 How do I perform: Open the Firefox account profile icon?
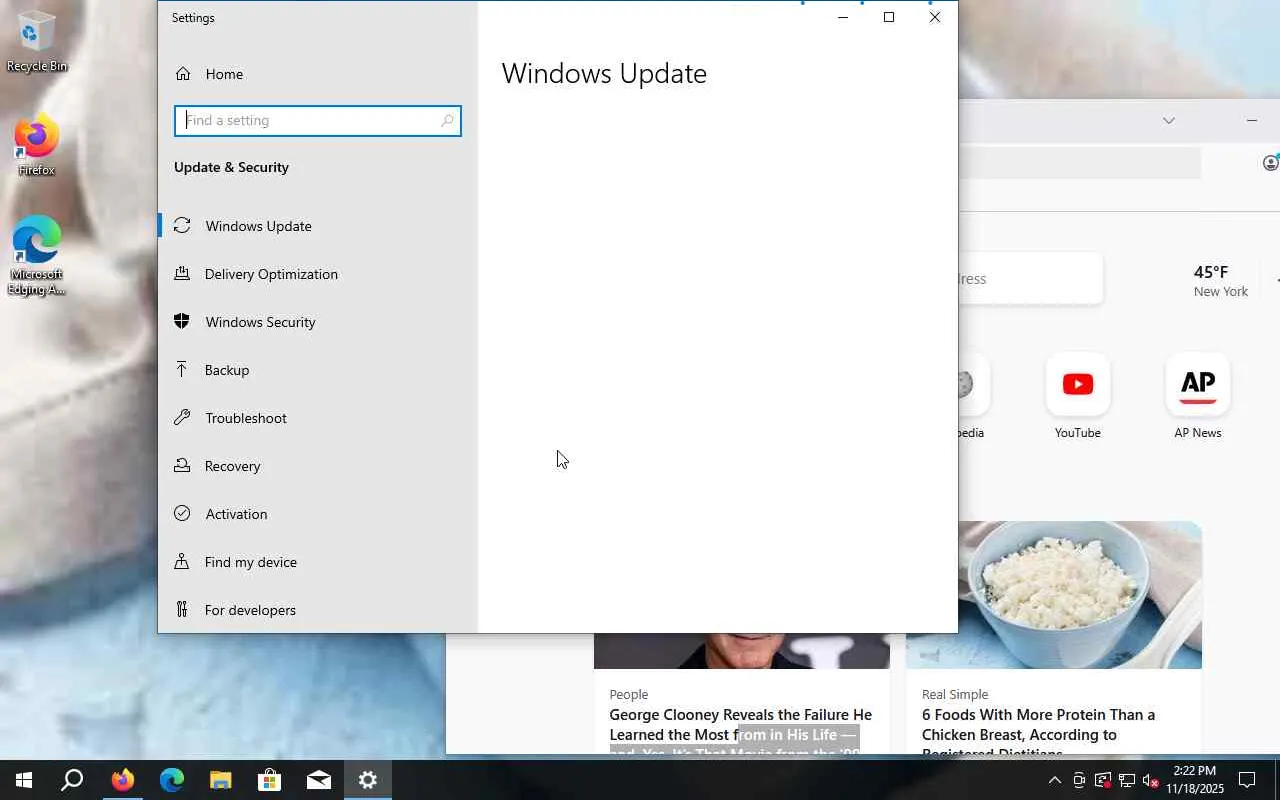(x=1270, y=163)
